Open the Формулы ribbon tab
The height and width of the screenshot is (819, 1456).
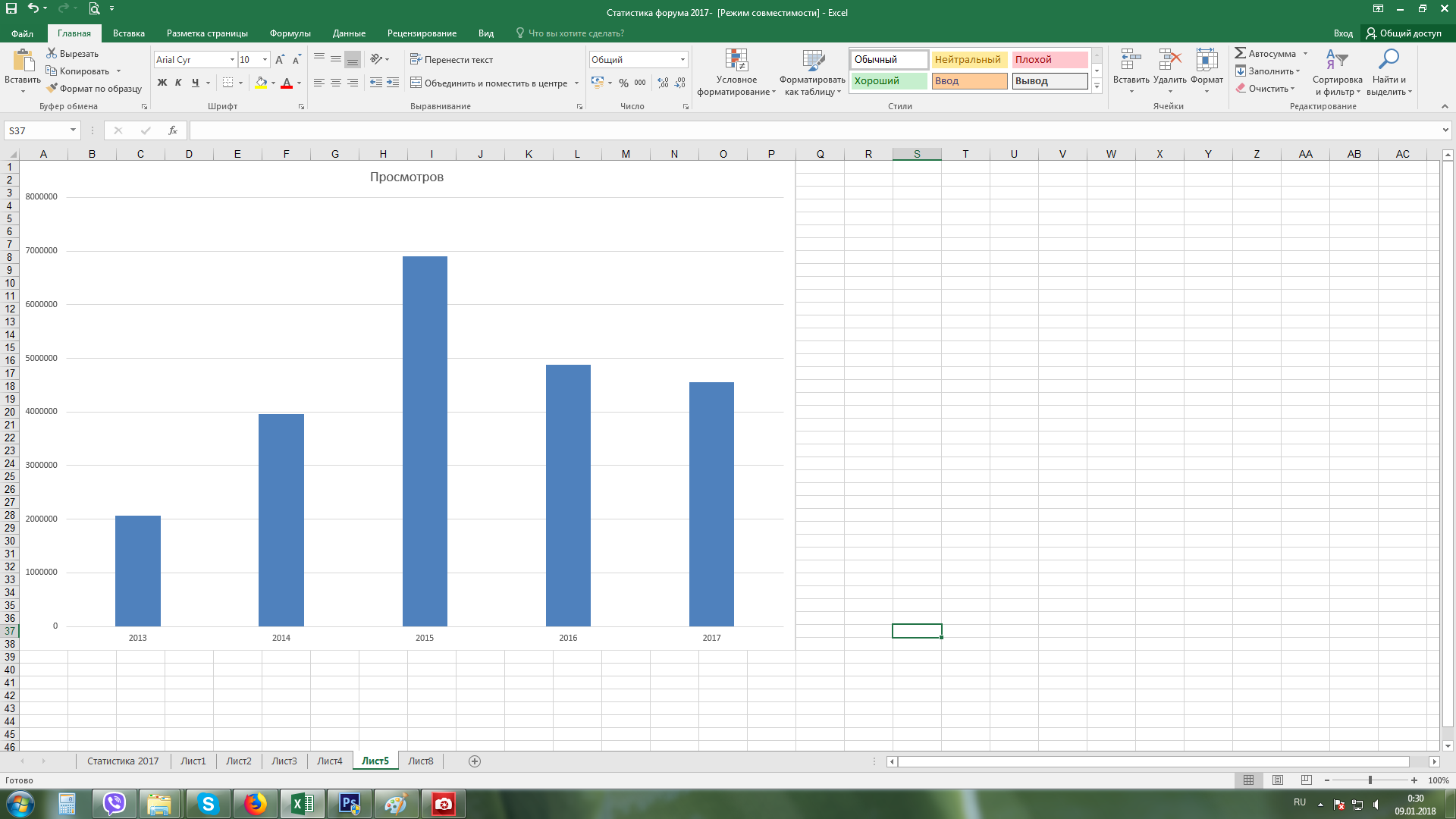coord(290,33)
